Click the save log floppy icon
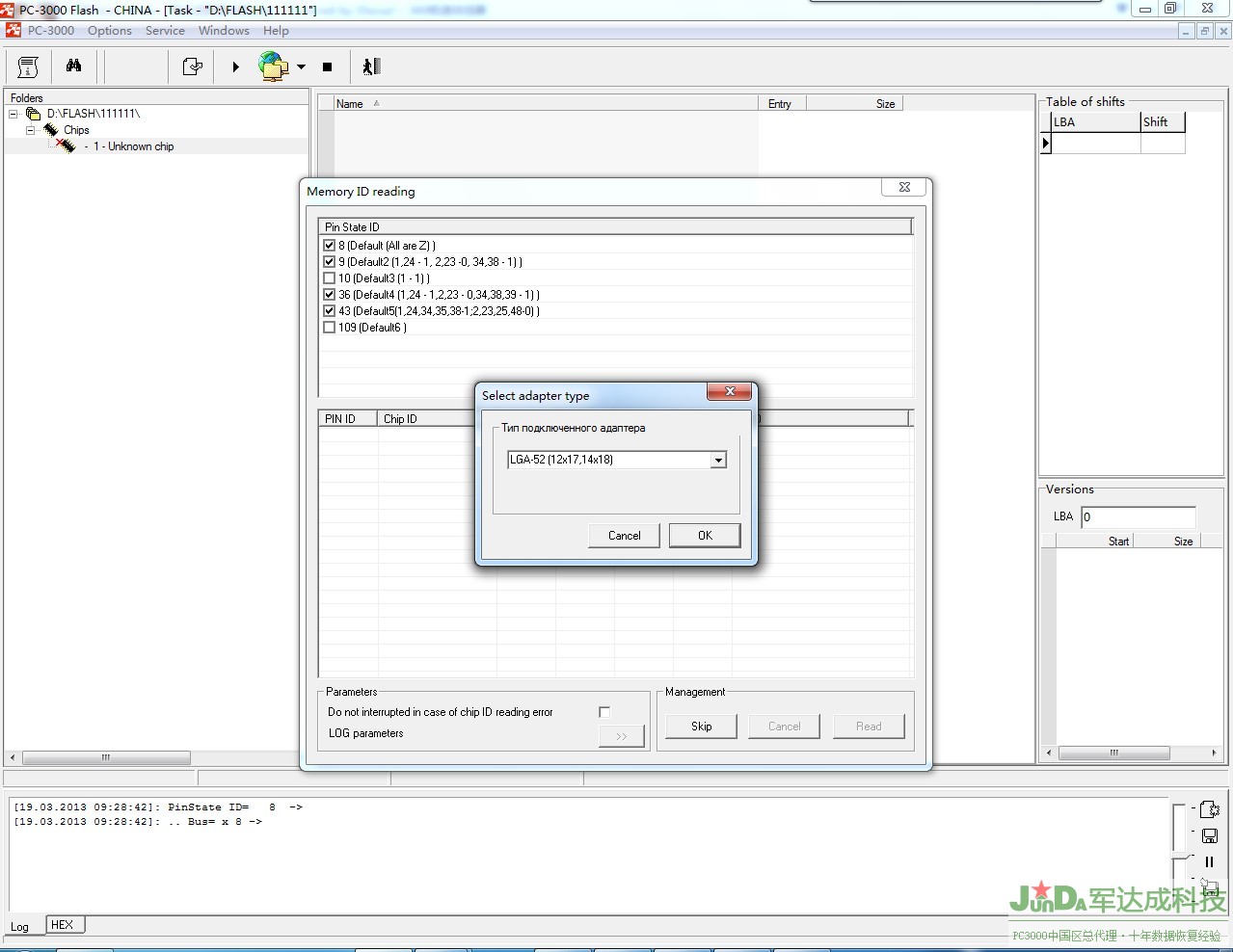 pyautogui.click(x=1209, y=835)
